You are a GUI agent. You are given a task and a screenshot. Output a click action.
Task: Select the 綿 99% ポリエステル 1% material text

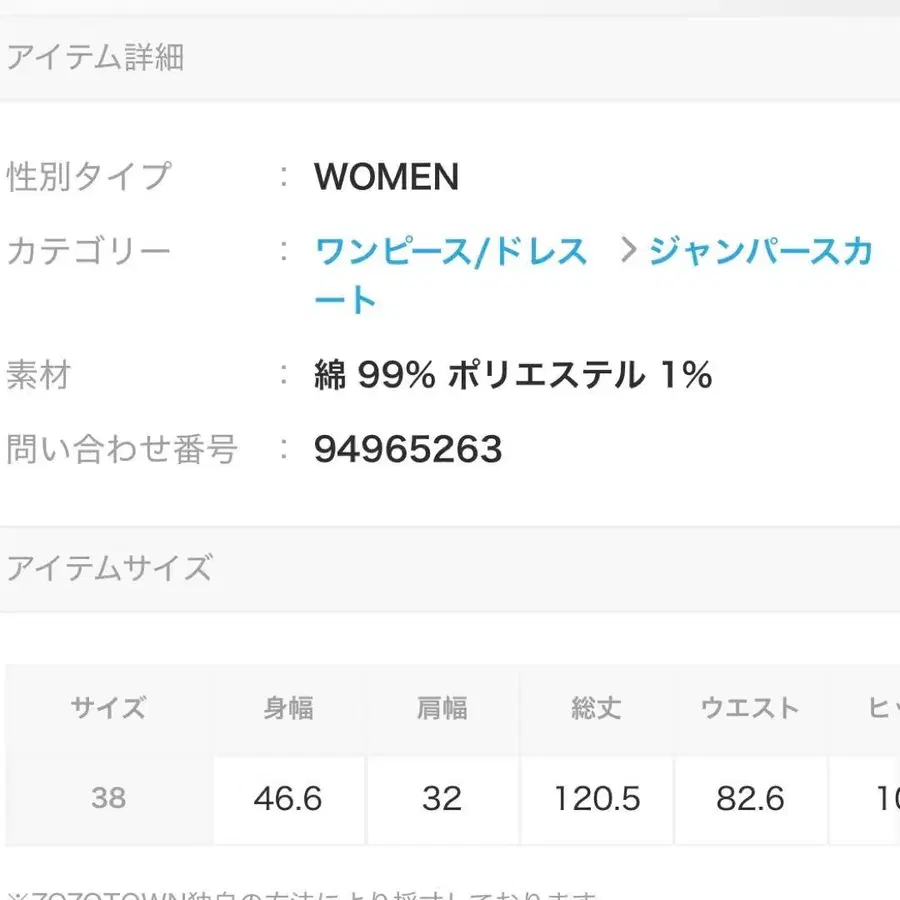tap(513, 375)
